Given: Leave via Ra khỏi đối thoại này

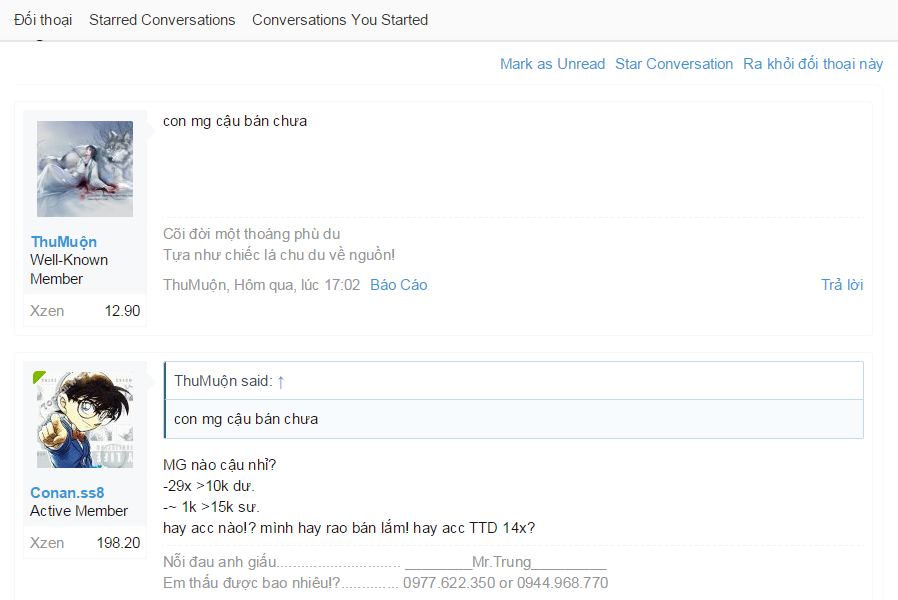Looking at the screenshot, I should (813, 64).
